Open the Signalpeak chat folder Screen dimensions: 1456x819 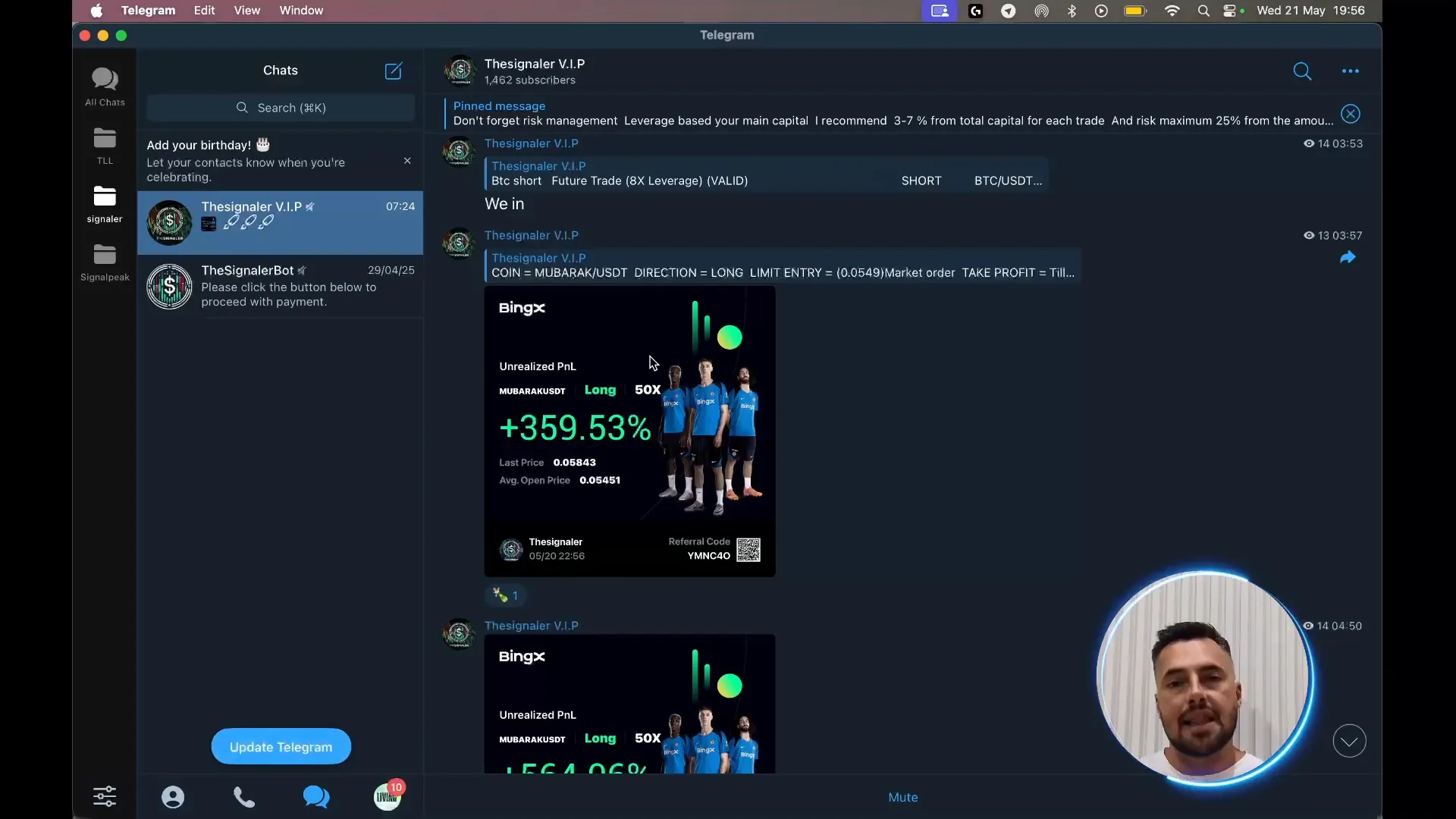(x=105, y=262)
